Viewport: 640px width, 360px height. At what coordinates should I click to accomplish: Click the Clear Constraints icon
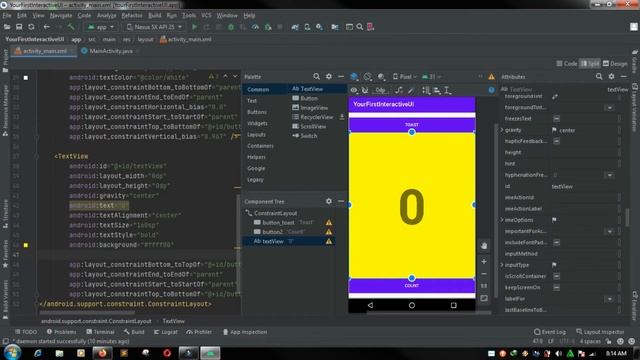399,90
